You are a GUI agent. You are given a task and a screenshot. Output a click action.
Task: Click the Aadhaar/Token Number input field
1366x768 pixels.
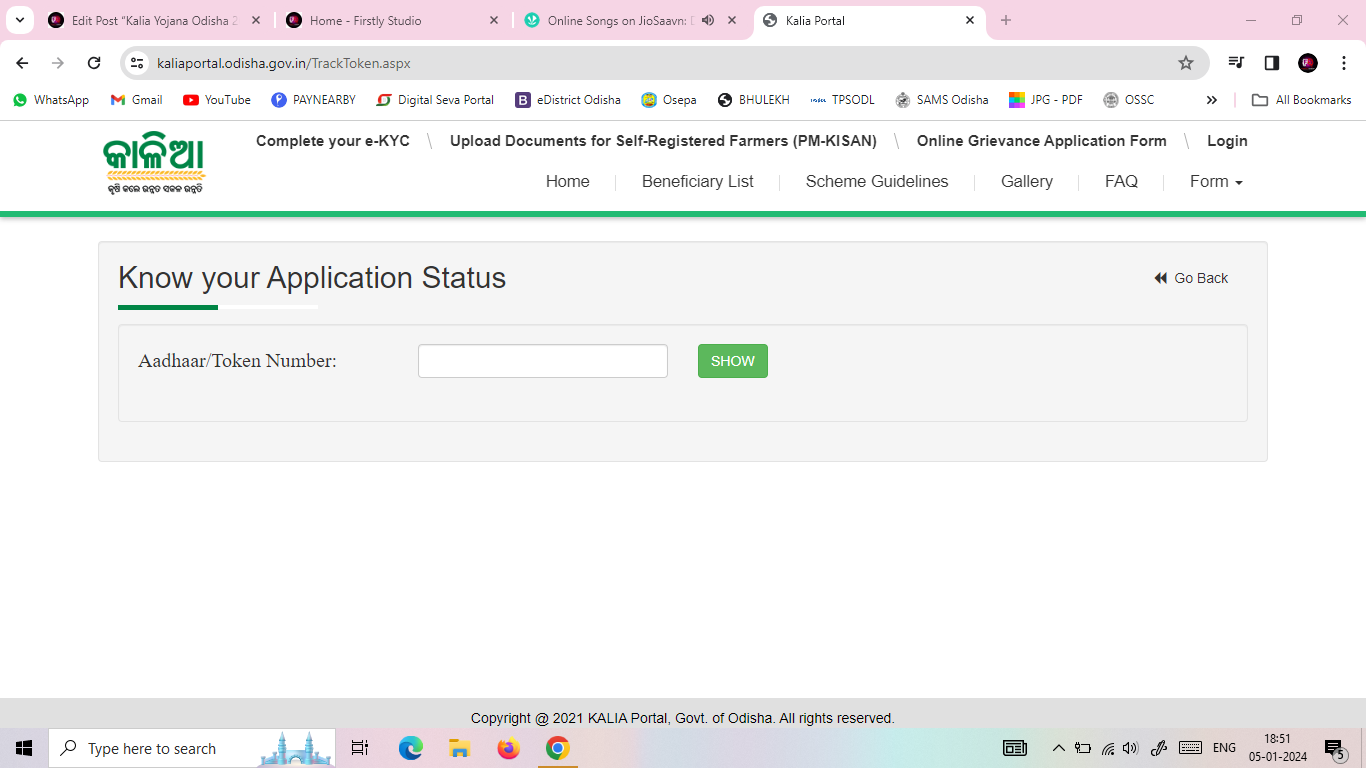click(542, 361)
